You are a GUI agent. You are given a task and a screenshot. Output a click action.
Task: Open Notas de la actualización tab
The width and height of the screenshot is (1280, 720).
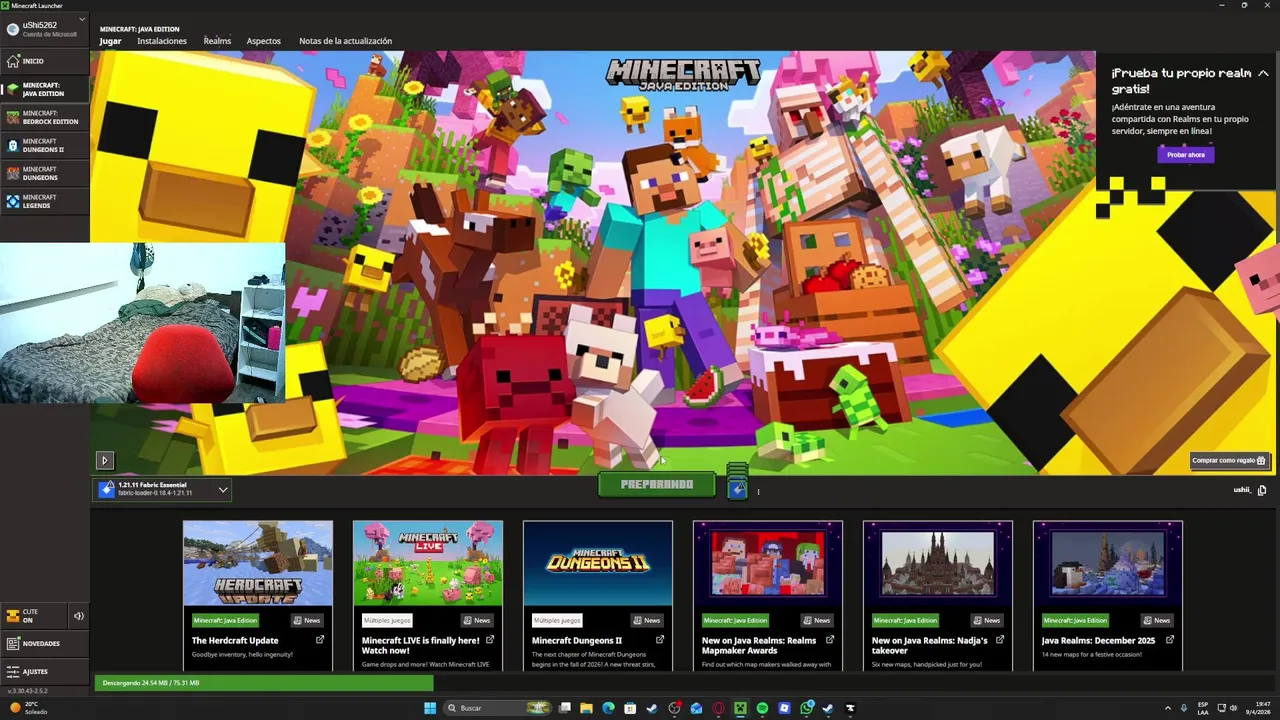coord(345,41)
